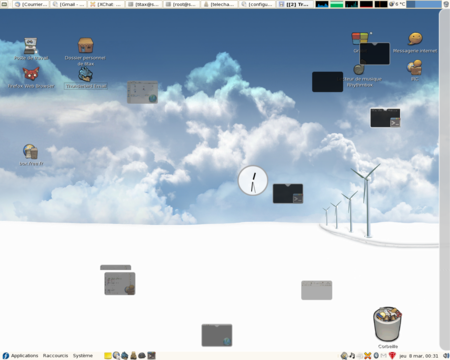Switch to the [Gmail - taskbar window
Screen dimensions: 450x360
[x=68, y=4]
